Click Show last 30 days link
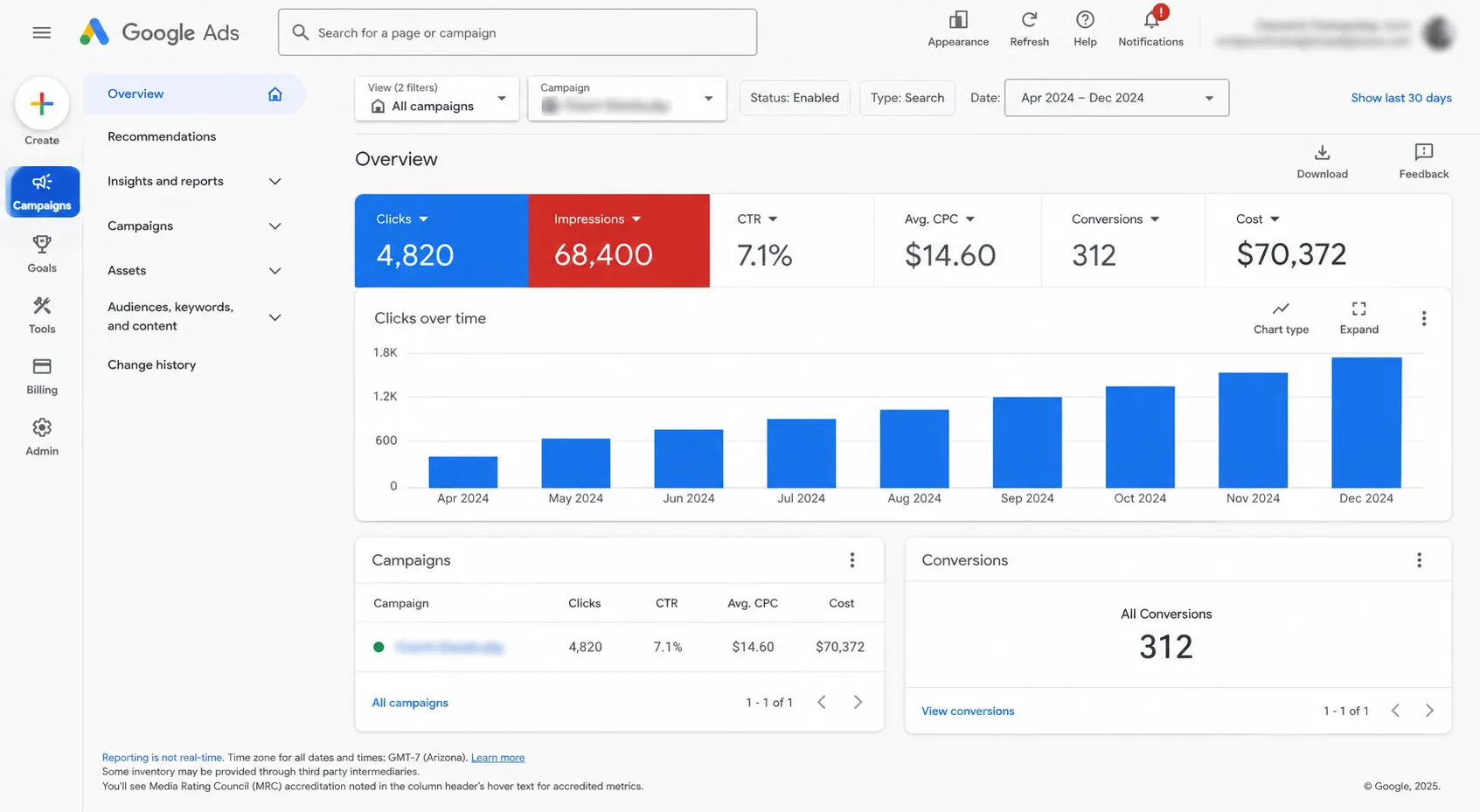The image size is (1480, 812). click(x=1400, y=98)
